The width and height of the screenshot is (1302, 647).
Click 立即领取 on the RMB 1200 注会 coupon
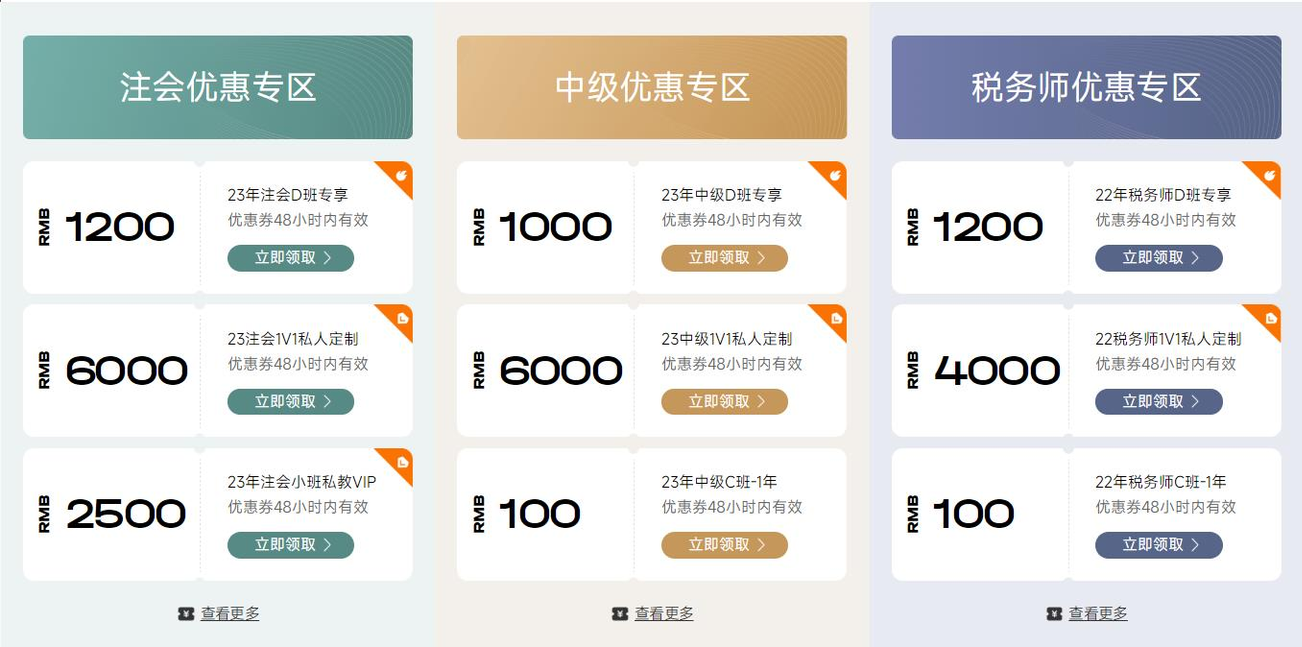(290, 257)
